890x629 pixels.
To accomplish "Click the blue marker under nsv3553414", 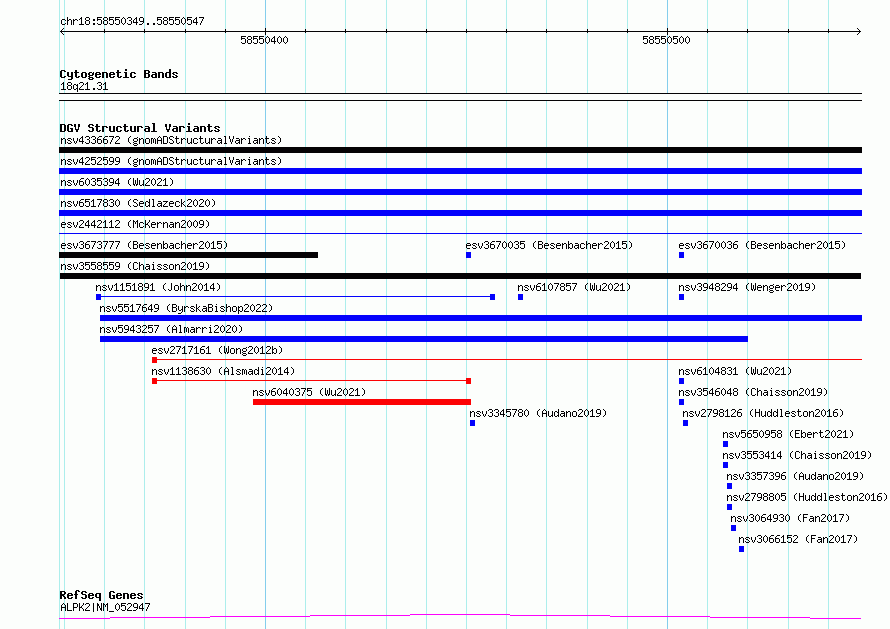I will pos(725,466).
